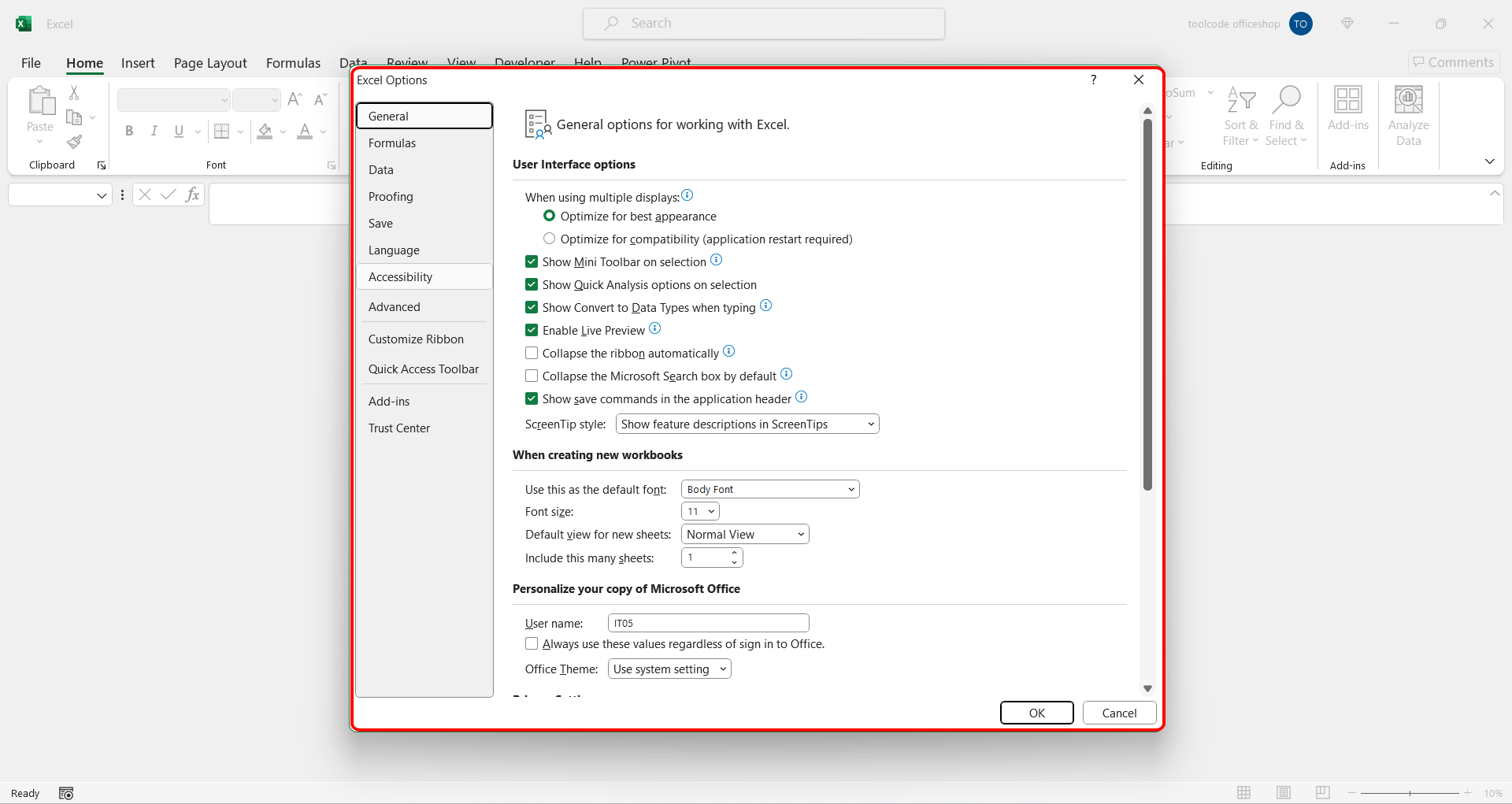This screenshot has width=1512, height=804.
Task: Uncheck Enable Live Preview checkbox
Action: click(532, 330)
